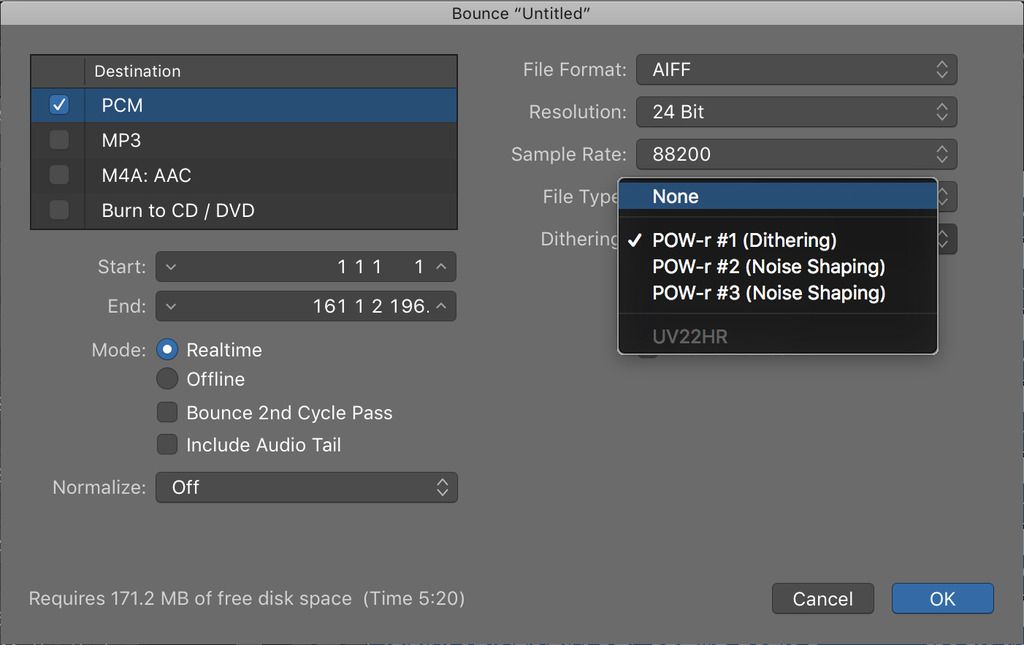Enable Bounce 2nd Cycle Pass
This screenshot has height=645, width=1024.
pyautogui.click(x=167, y=413)
